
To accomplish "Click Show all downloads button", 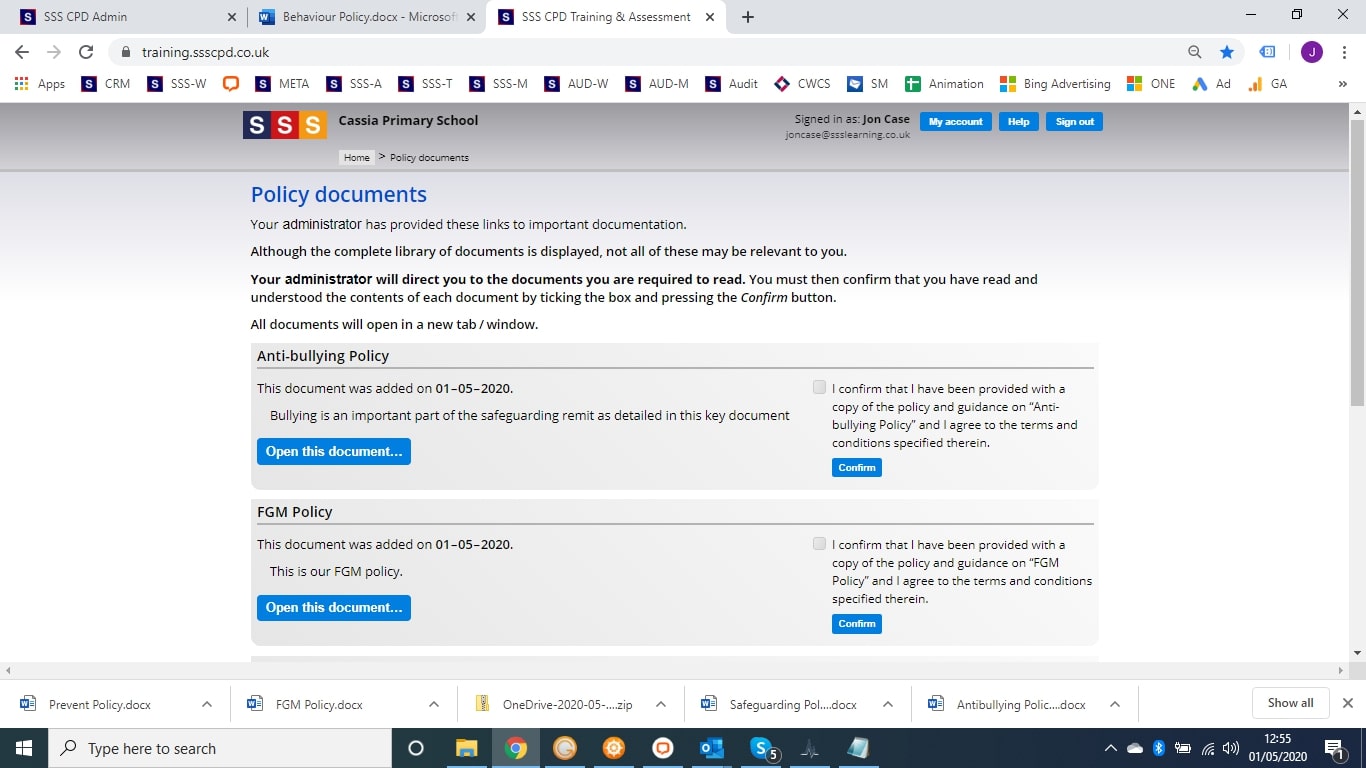I will click(1290, 703).
